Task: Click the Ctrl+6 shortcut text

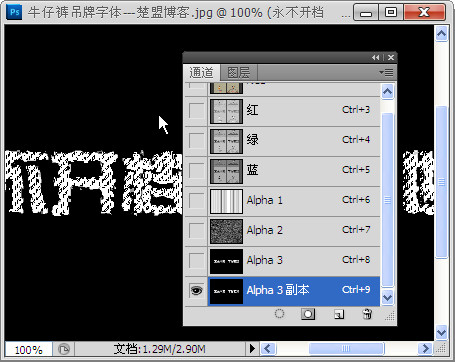Action: click(x=356, y=200)
